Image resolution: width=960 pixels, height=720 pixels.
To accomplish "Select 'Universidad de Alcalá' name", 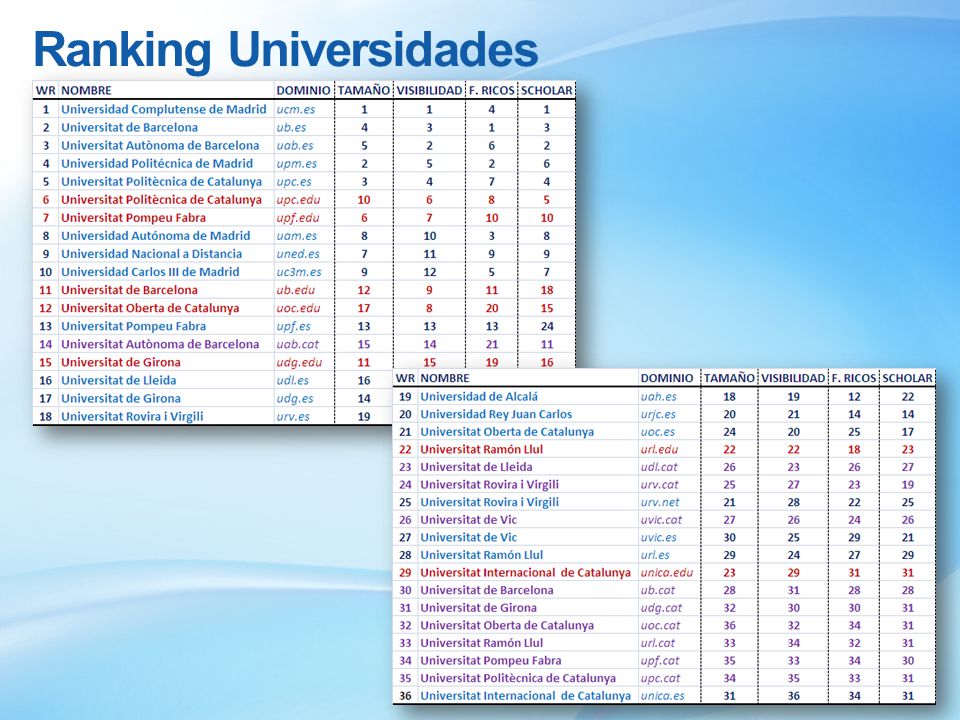I will (479, 397).
